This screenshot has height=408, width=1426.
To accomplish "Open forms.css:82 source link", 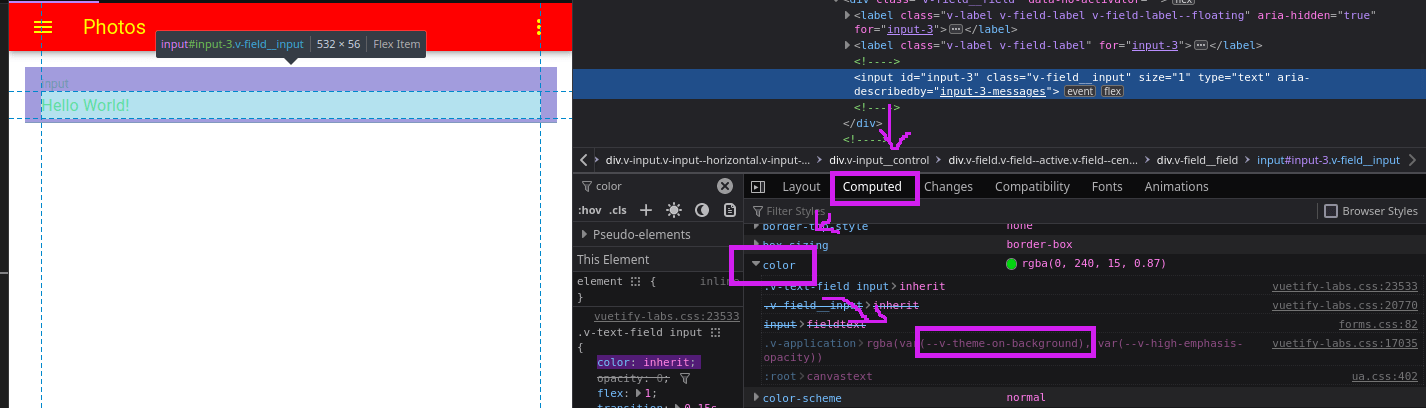I will coord(1378,324).
